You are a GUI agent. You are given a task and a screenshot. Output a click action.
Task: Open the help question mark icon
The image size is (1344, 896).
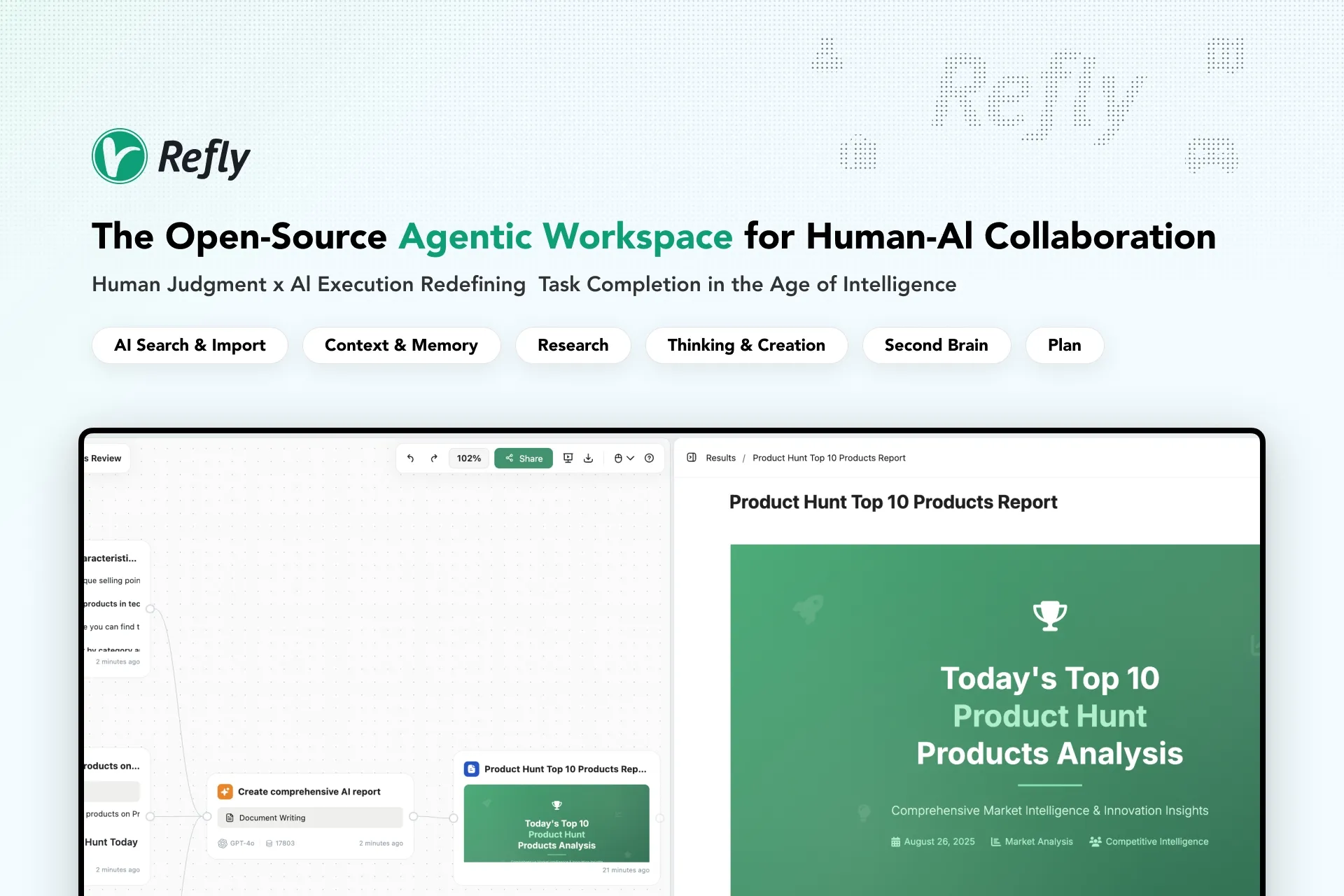650,458
